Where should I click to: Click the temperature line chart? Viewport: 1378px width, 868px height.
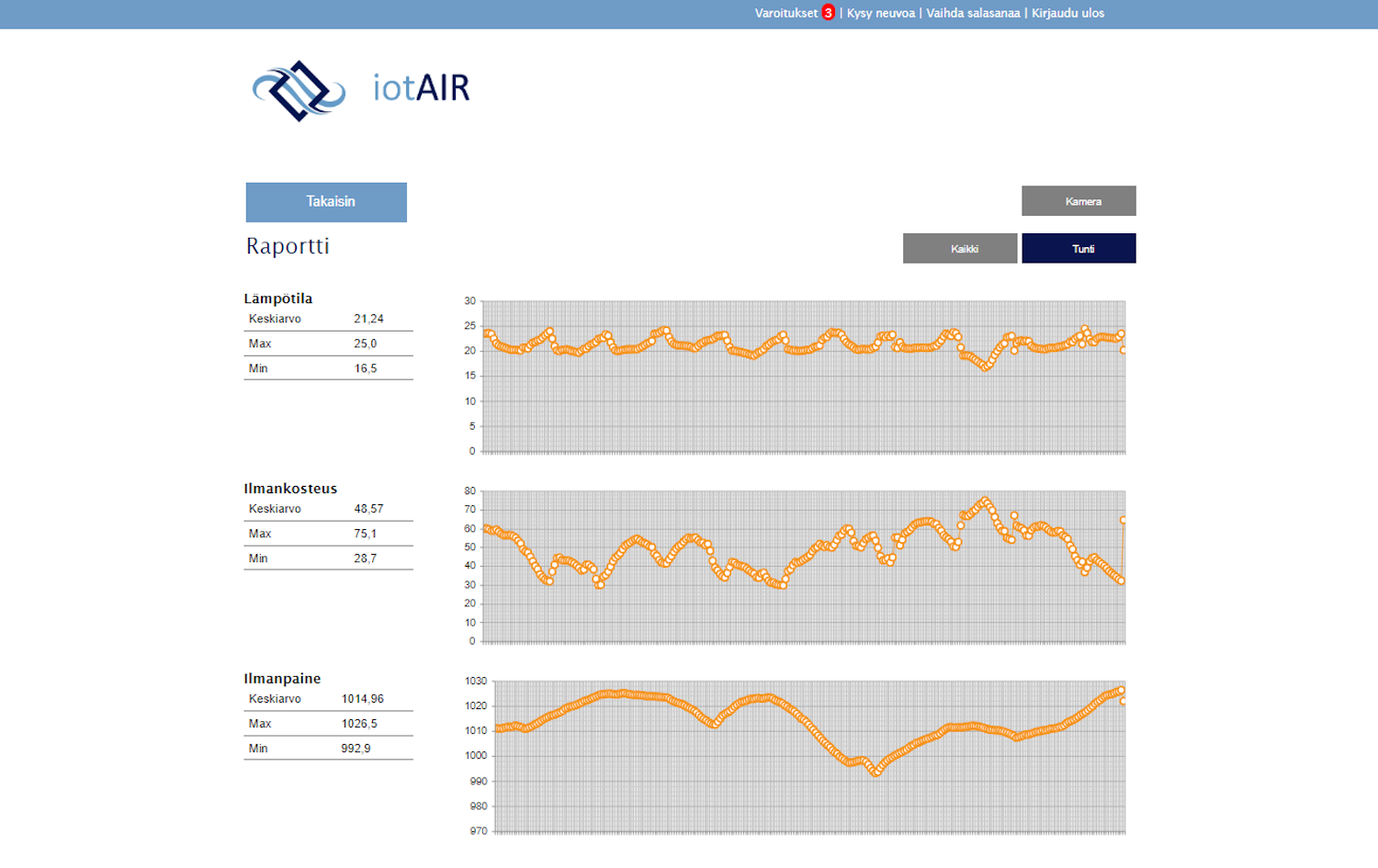click(x=795, y=377)
